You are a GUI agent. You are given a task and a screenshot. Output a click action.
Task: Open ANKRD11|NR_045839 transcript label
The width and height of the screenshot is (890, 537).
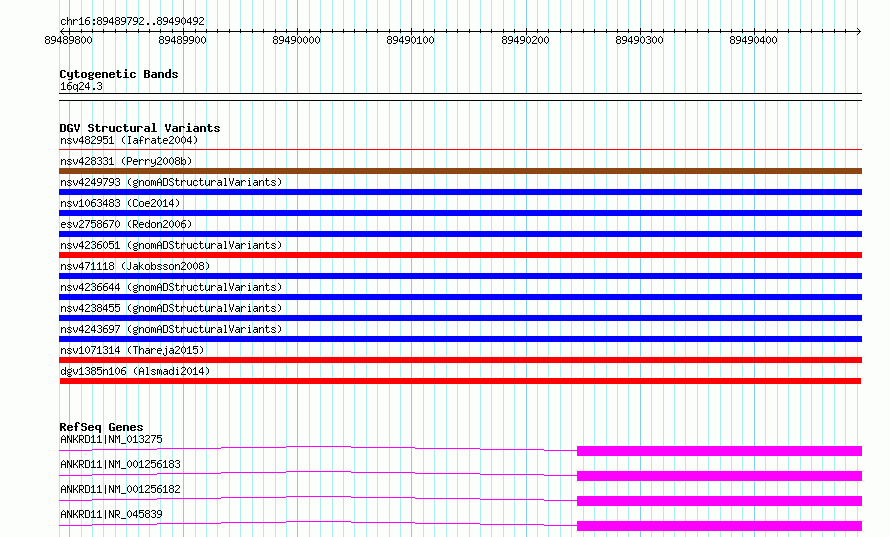(x=111, y=514)
